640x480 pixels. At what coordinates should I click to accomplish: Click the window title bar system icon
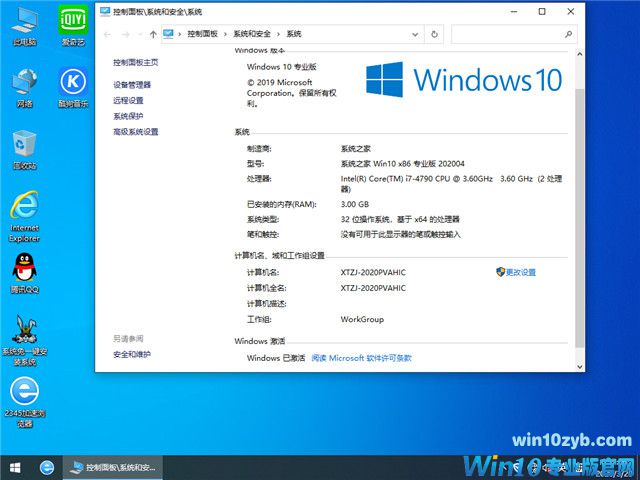pos(105,11)
